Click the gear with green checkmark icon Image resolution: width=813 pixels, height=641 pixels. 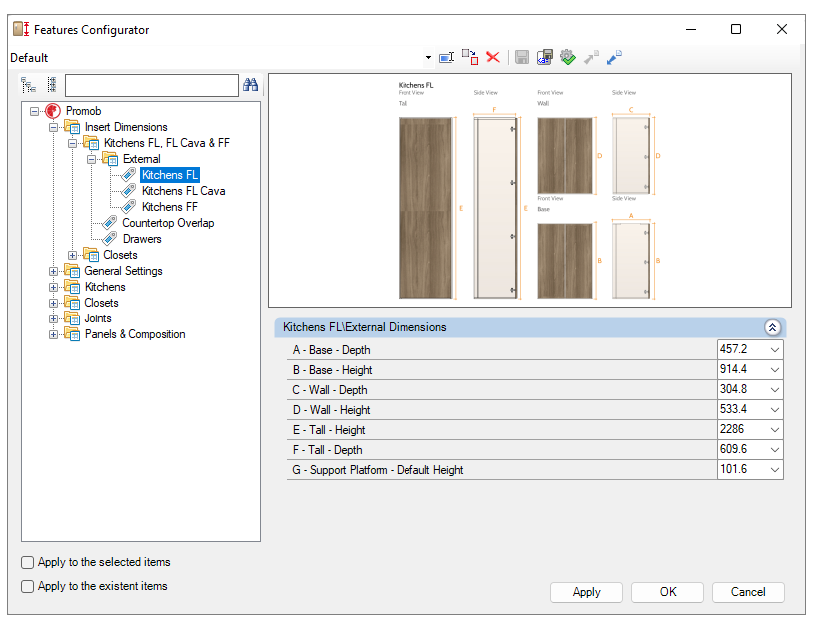coord(568,58)
